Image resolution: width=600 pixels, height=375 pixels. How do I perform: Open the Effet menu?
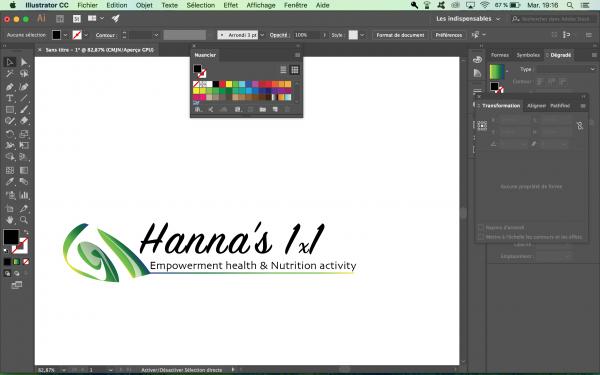pos(231,5)
